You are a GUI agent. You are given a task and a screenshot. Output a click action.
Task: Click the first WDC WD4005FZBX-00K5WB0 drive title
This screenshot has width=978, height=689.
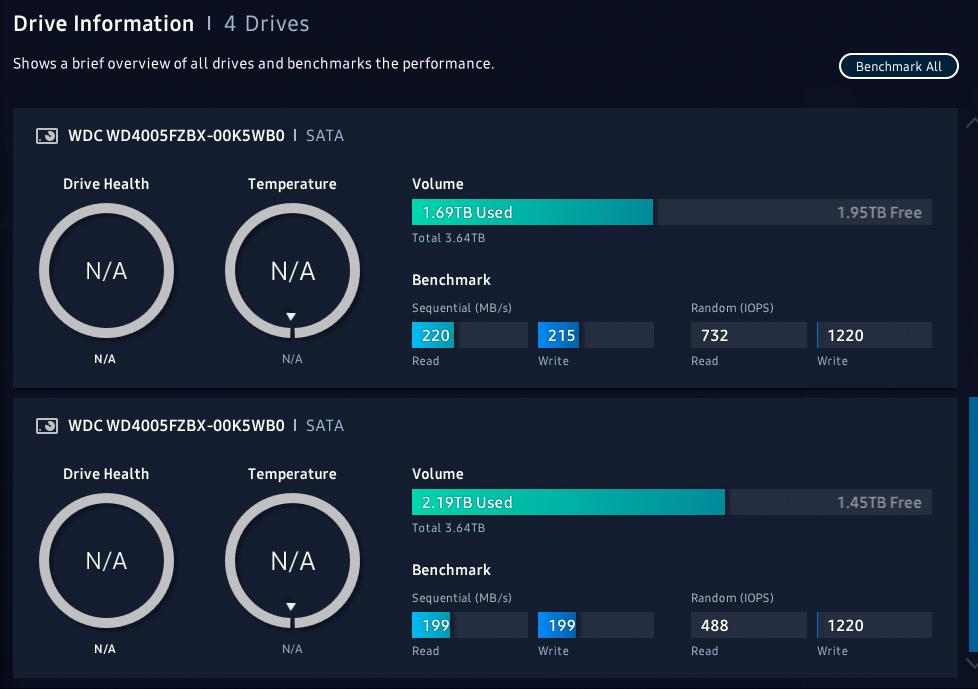coord(176,135)
